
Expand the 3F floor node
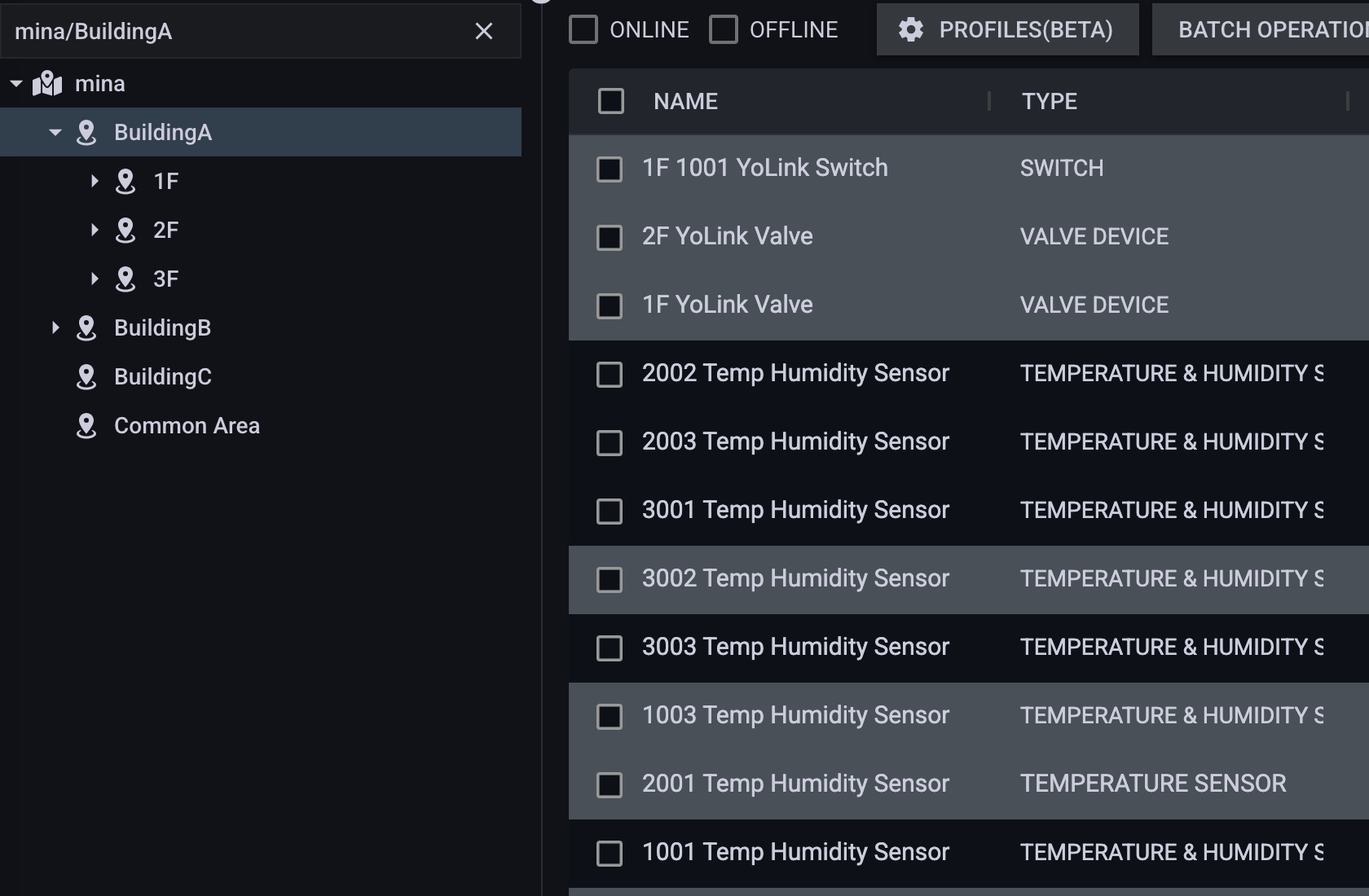pos(95,279)
